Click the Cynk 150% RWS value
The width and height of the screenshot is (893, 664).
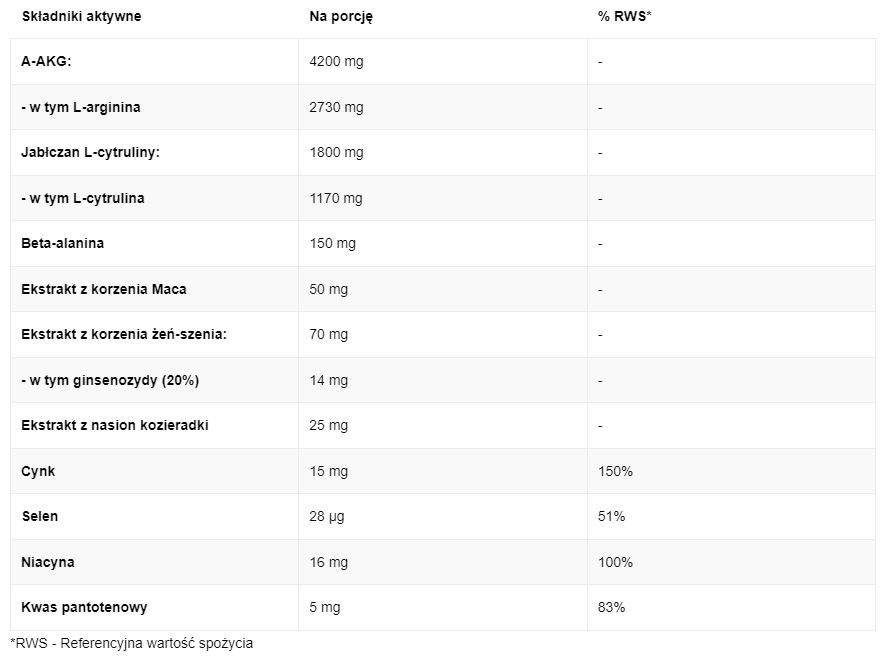tap(615, 472)
